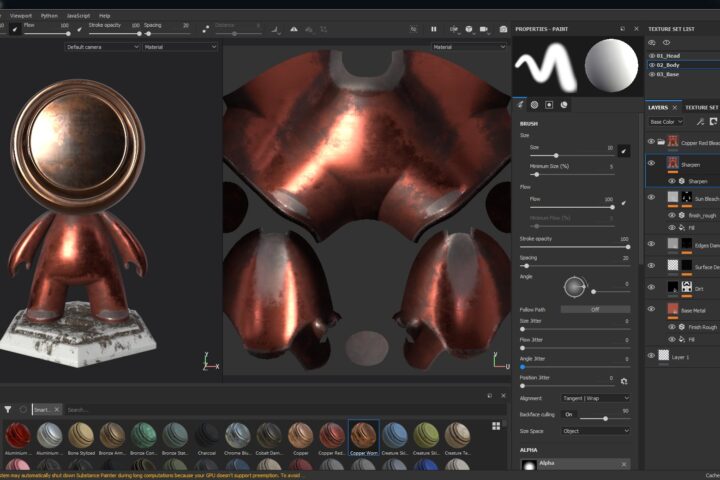This screenshot has height=480, width=720.
Task: Hide the 01_Head texture set
Action: (x=652, y=56)
